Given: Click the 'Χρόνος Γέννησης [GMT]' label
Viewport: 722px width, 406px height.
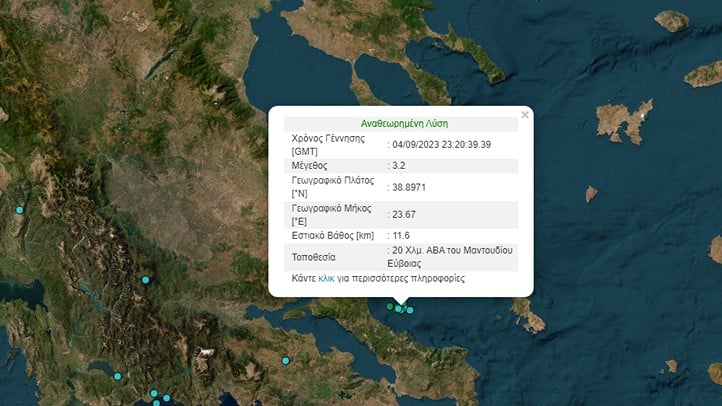Looking at the screenshot, I should pyautogui.click(x=328, y=145).
